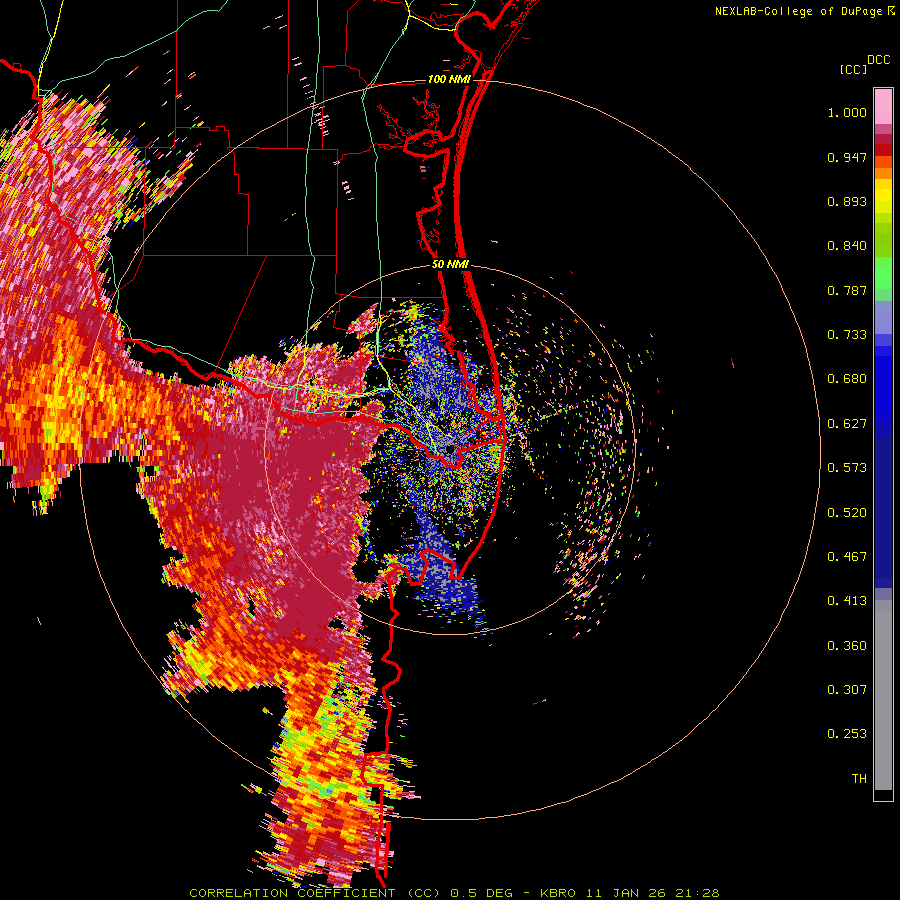Image resolution: width=900 pixels, height=900 pixels.
Task: Click the 0.840 color scale value
Action: pyautogui.click(x=847, y=246)
